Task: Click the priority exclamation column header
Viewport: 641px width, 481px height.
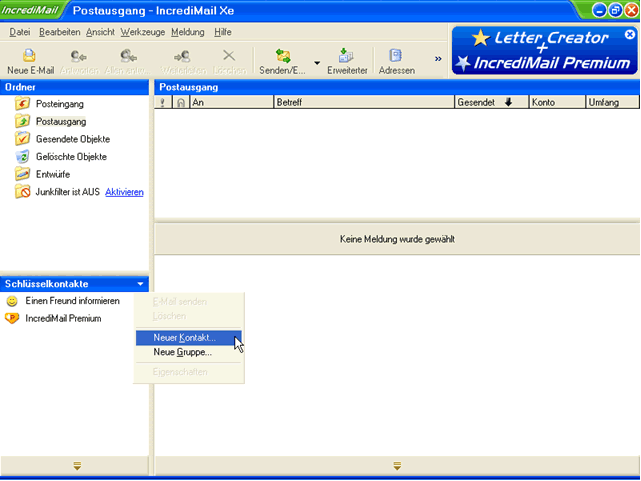Action: click(x=163, y=102)
